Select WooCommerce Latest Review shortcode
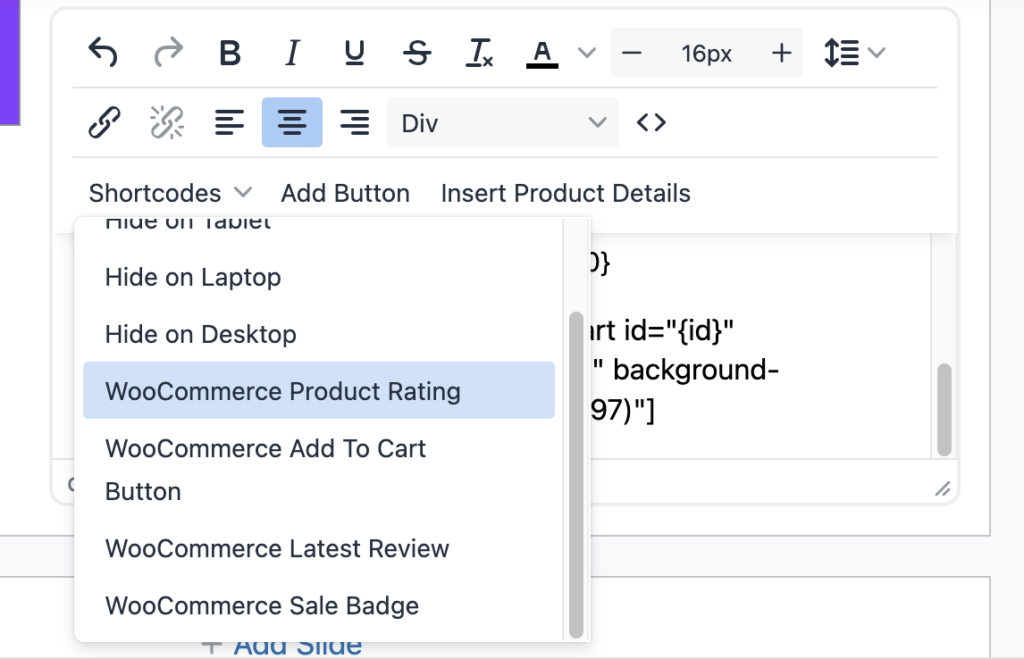Image resolution: width=1024 pixels, height=659 pixels. [x=276, y=548]
